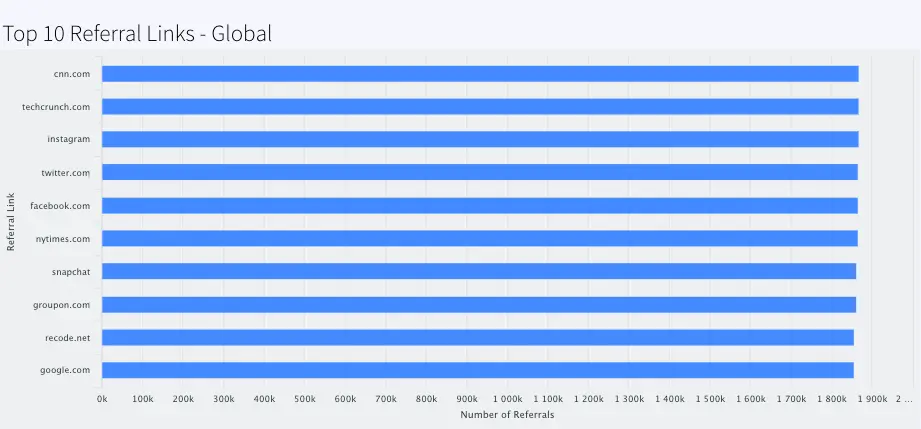Click the cnn.com bar
Viewport: 921px width, 429px height.
[480, 74]
